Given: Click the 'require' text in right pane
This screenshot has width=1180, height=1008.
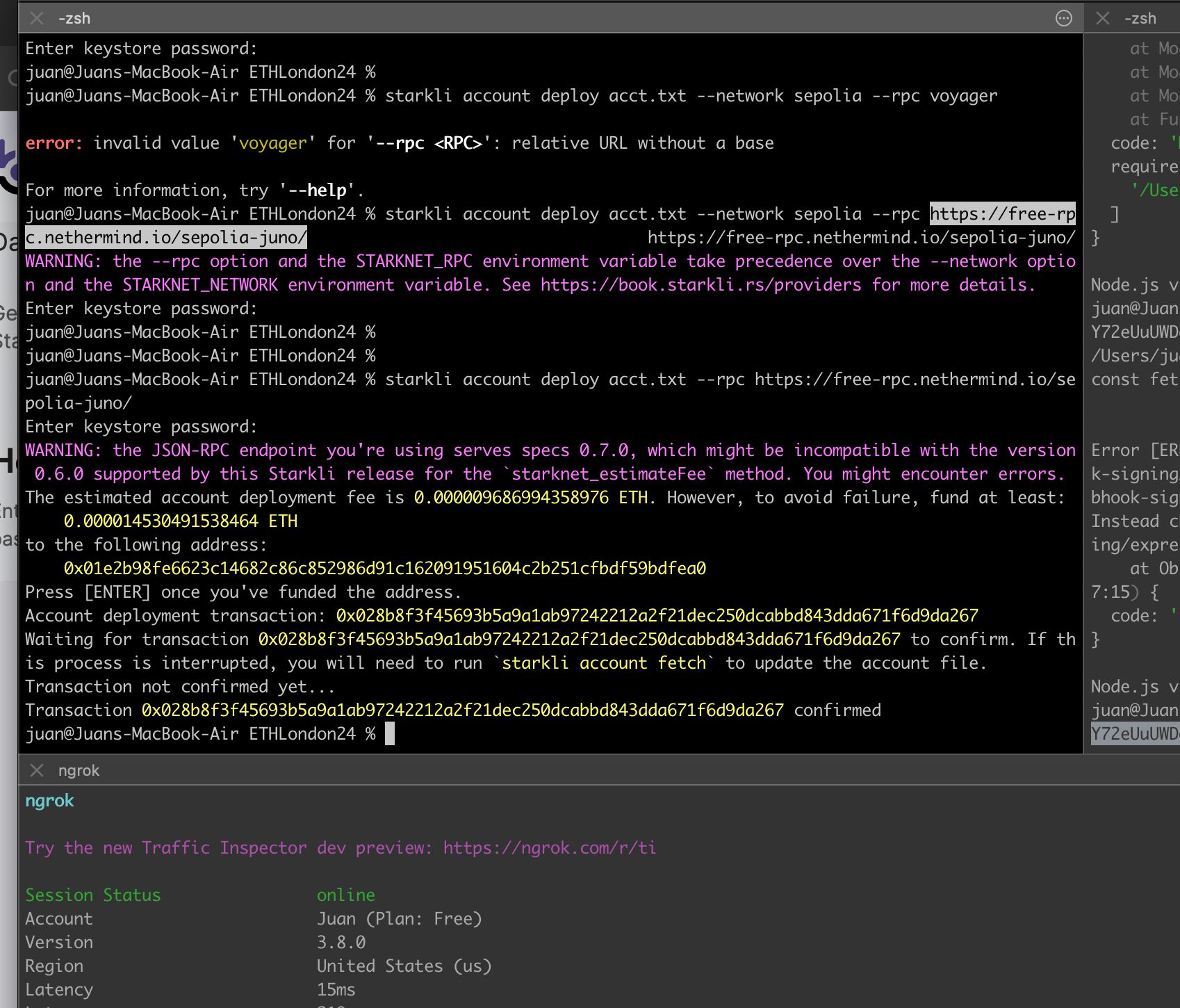Looking at the screenshot, I should click(1145, 167).
